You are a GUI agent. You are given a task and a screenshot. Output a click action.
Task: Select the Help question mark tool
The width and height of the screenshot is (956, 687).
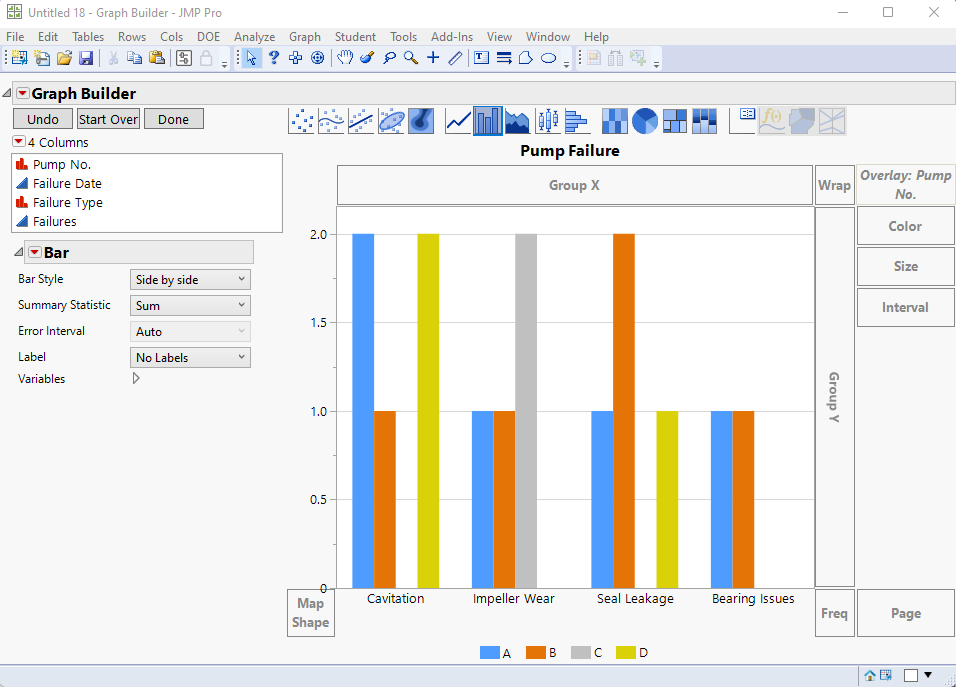tap(274, 58)
